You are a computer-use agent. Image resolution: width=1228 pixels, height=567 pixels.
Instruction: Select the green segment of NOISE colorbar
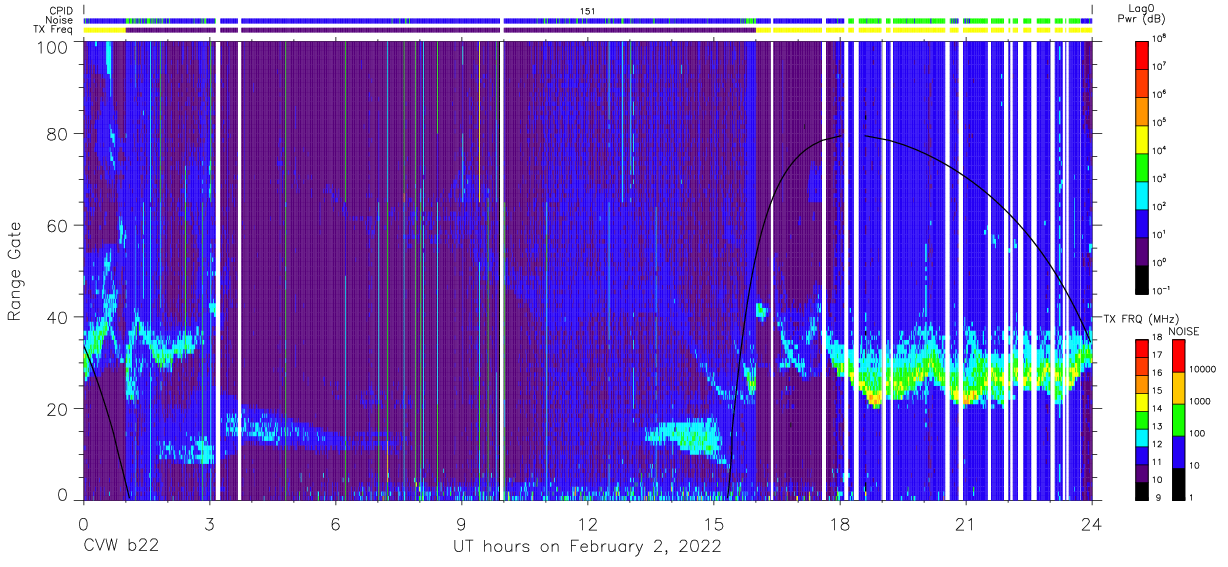point(1178,419)
